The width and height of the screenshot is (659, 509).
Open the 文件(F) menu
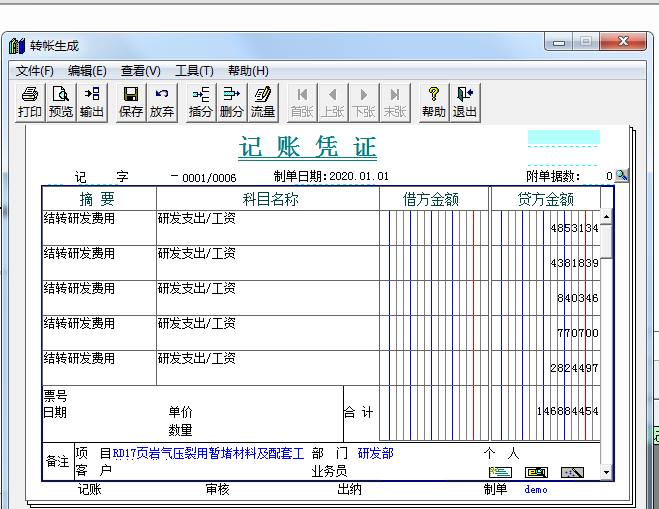point(35,71)
